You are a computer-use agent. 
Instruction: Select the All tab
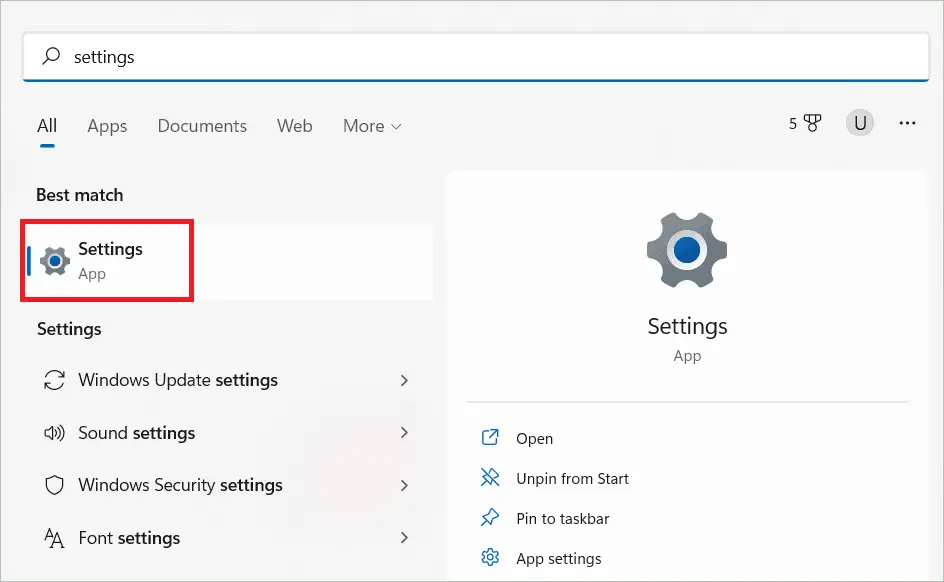[x=47, y=126]
